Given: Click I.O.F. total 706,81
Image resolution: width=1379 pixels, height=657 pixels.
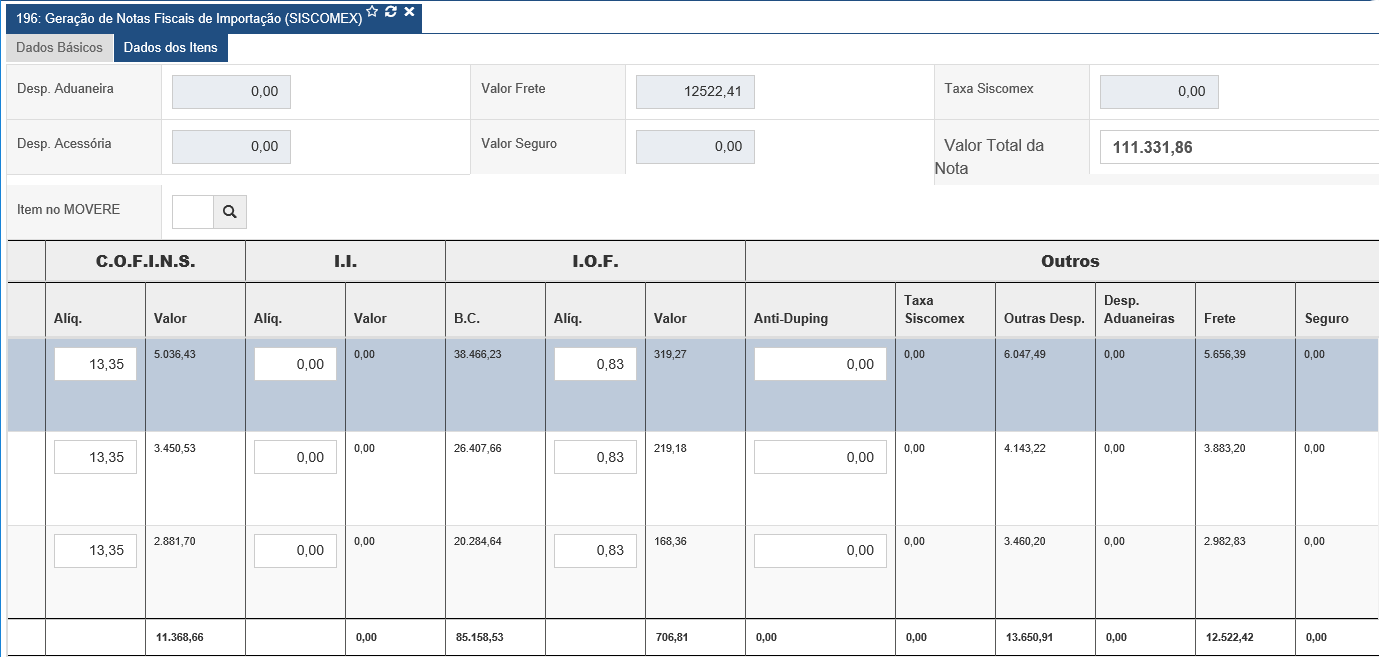Looking at the screenshot, I should tap(671, 637).
